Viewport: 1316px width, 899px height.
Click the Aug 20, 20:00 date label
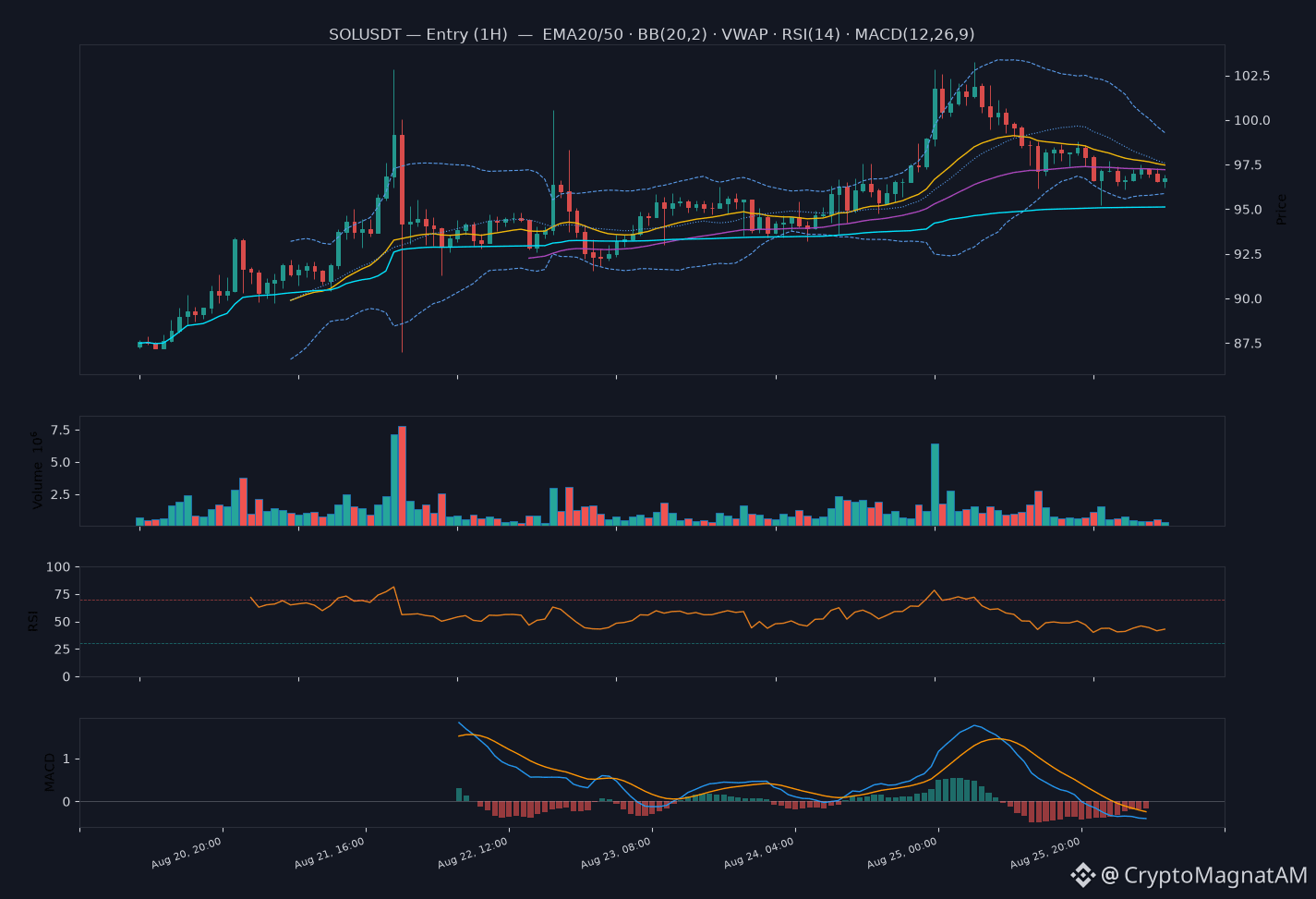pos(187,853)
